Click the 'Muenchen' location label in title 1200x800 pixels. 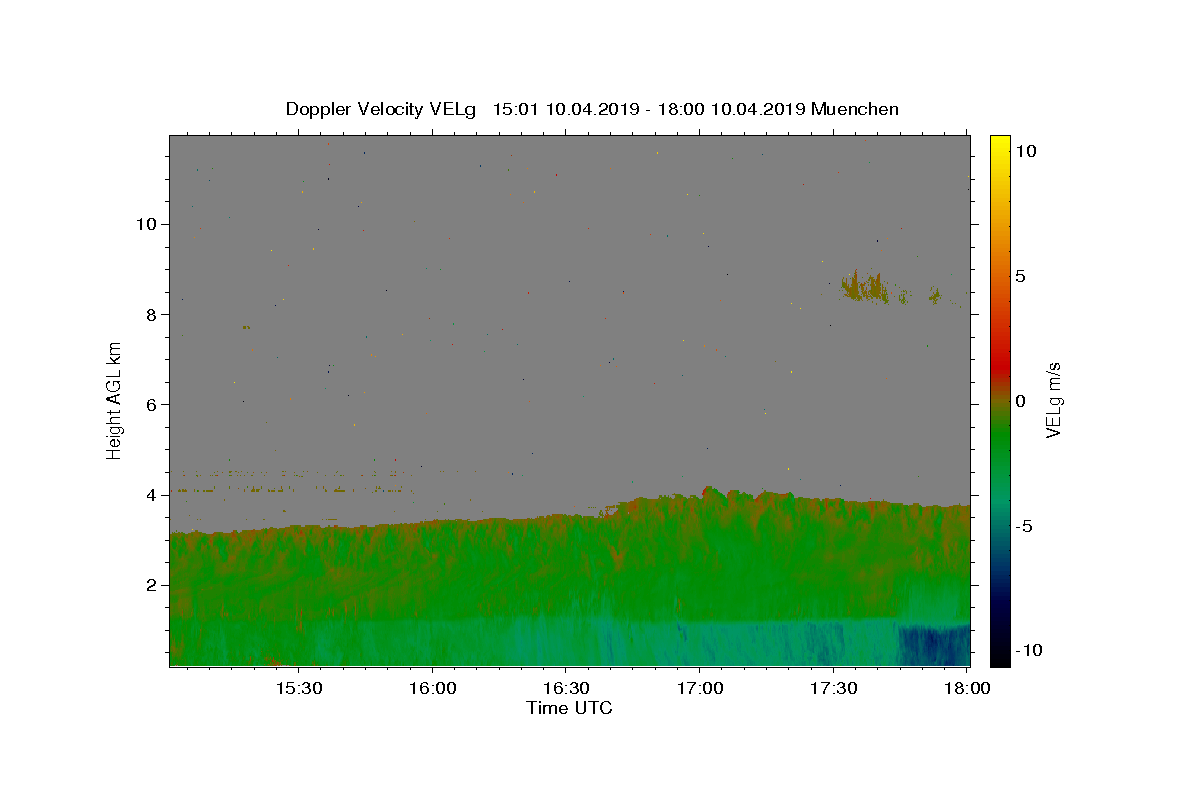(x=855, y=109)
